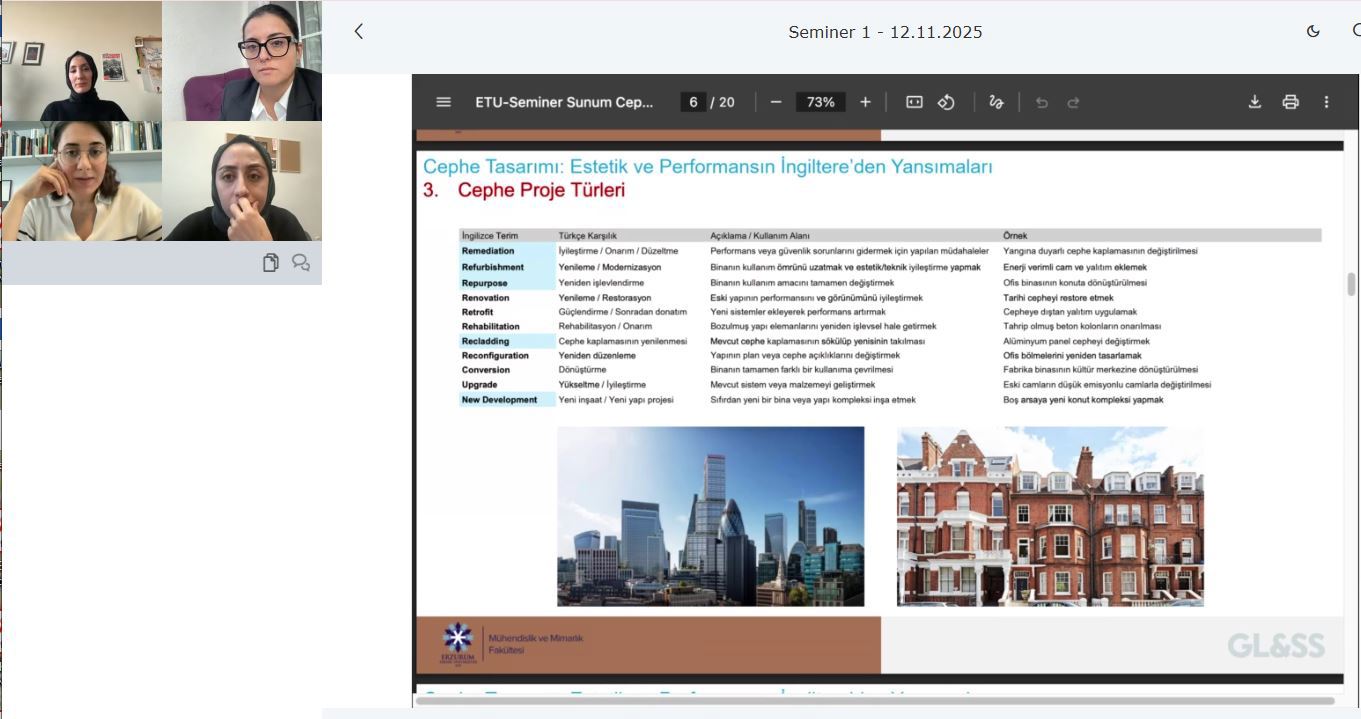Click the horizontal scrollbar below the slide

pos(875,700)
